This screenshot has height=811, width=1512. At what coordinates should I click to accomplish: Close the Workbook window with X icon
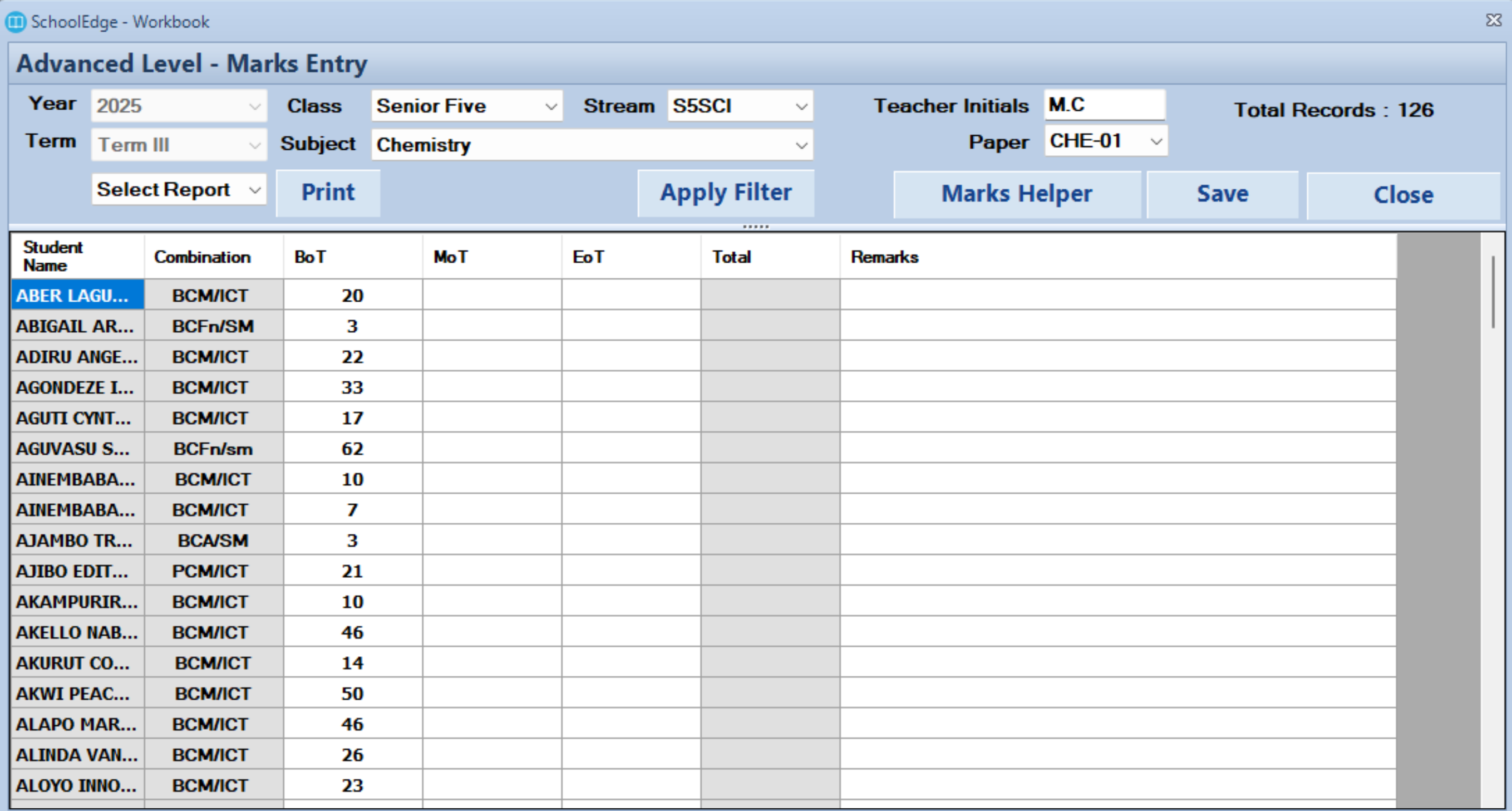tap(1493, 21)
